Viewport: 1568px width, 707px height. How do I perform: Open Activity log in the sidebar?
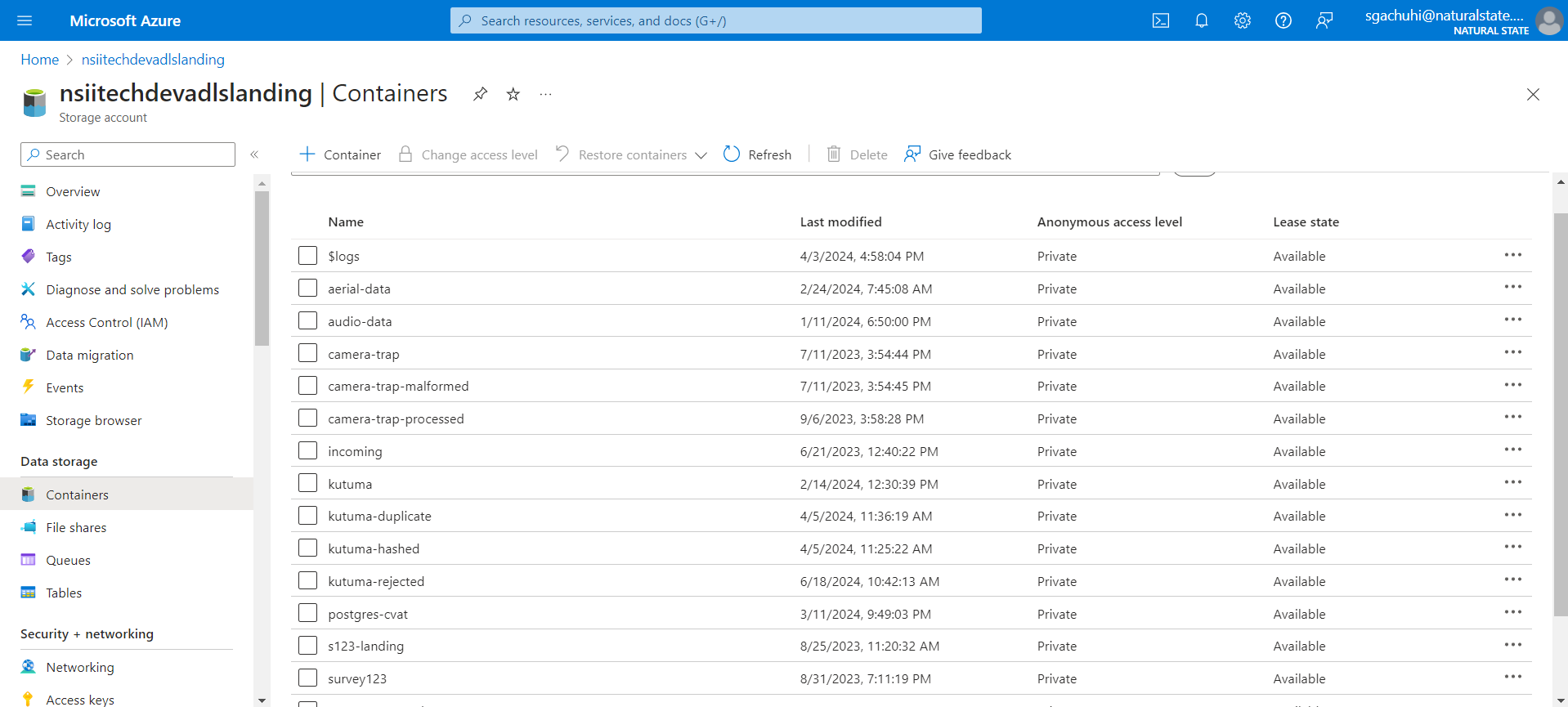pos(78,224)
